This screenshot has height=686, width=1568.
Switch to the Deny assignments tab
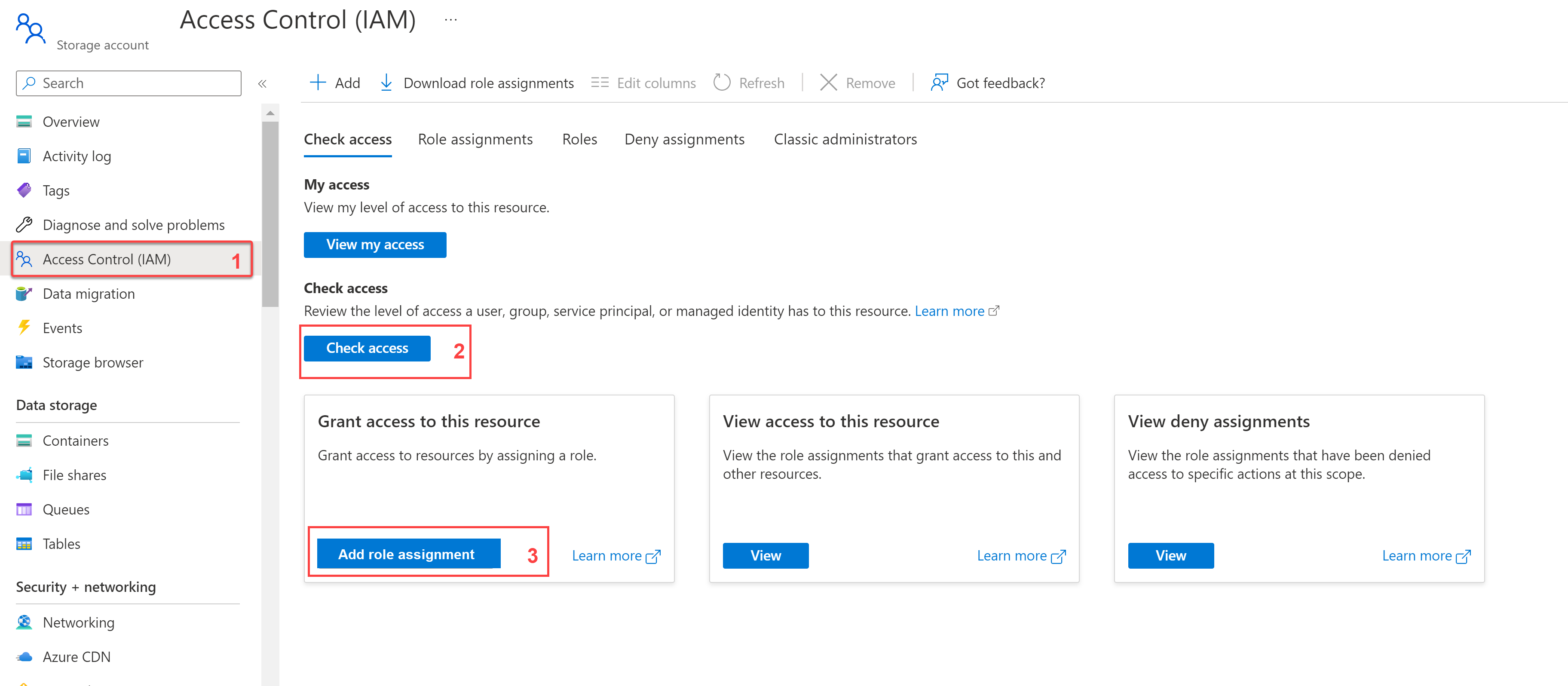pyautogui.click(x=684, y=139)
